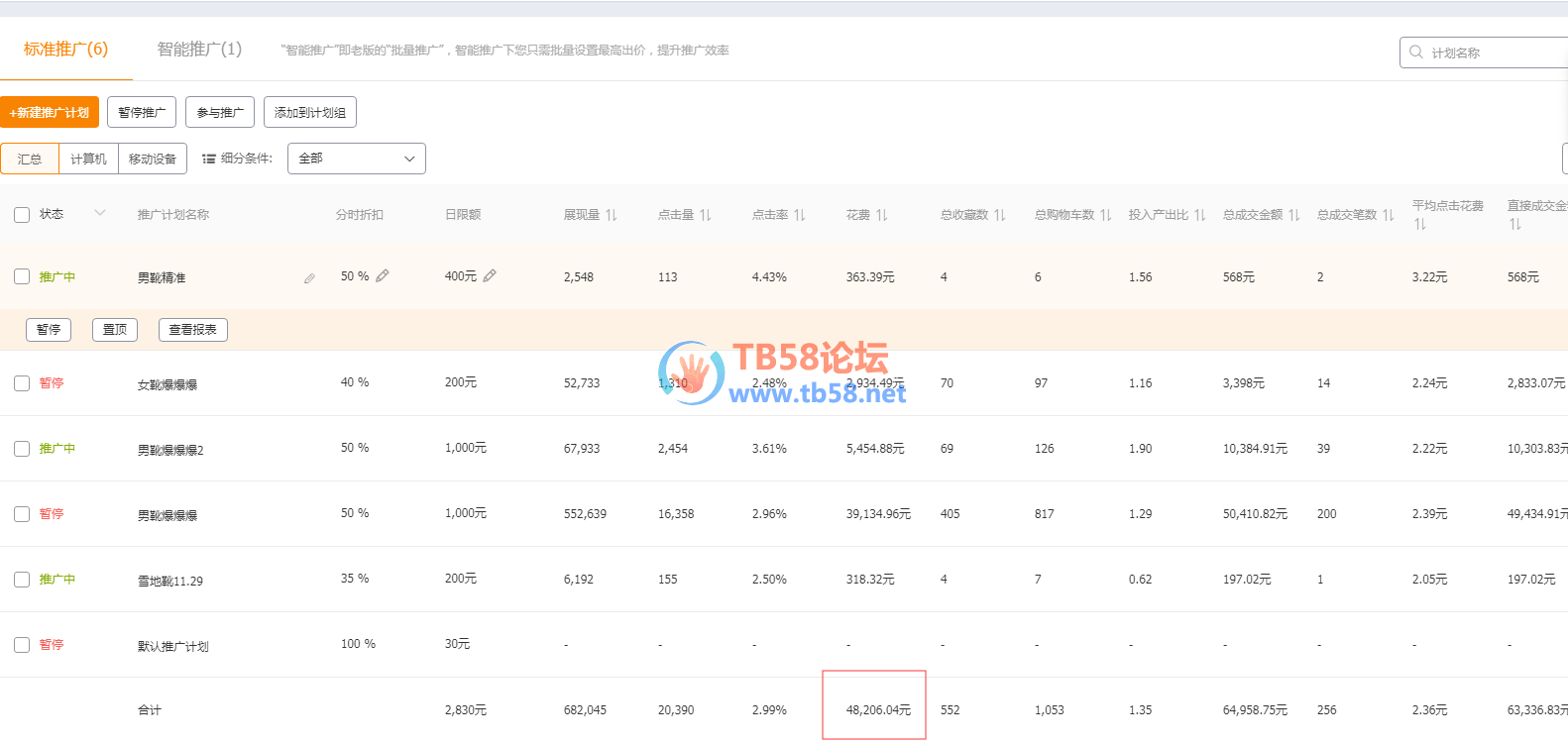The width and height of the screenshot is (1568, 747).
Task: Sort by 总成交金额 column arrows
Action: click(x=1294, y=215)
